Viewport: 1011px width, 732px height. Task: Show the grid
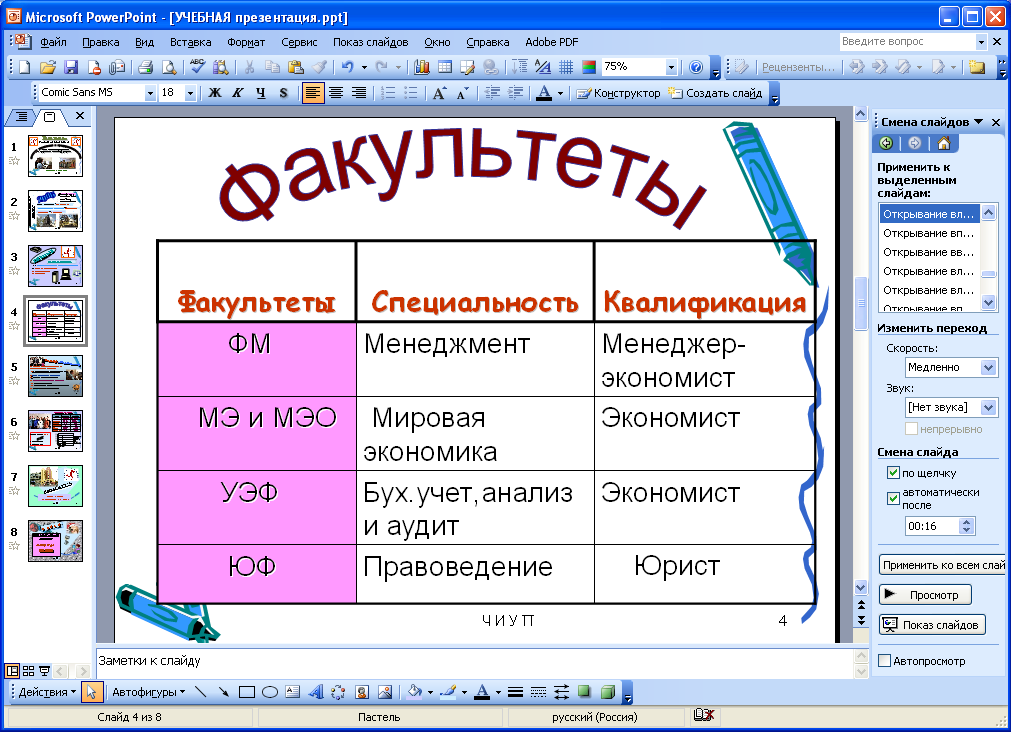click(565, 67)
